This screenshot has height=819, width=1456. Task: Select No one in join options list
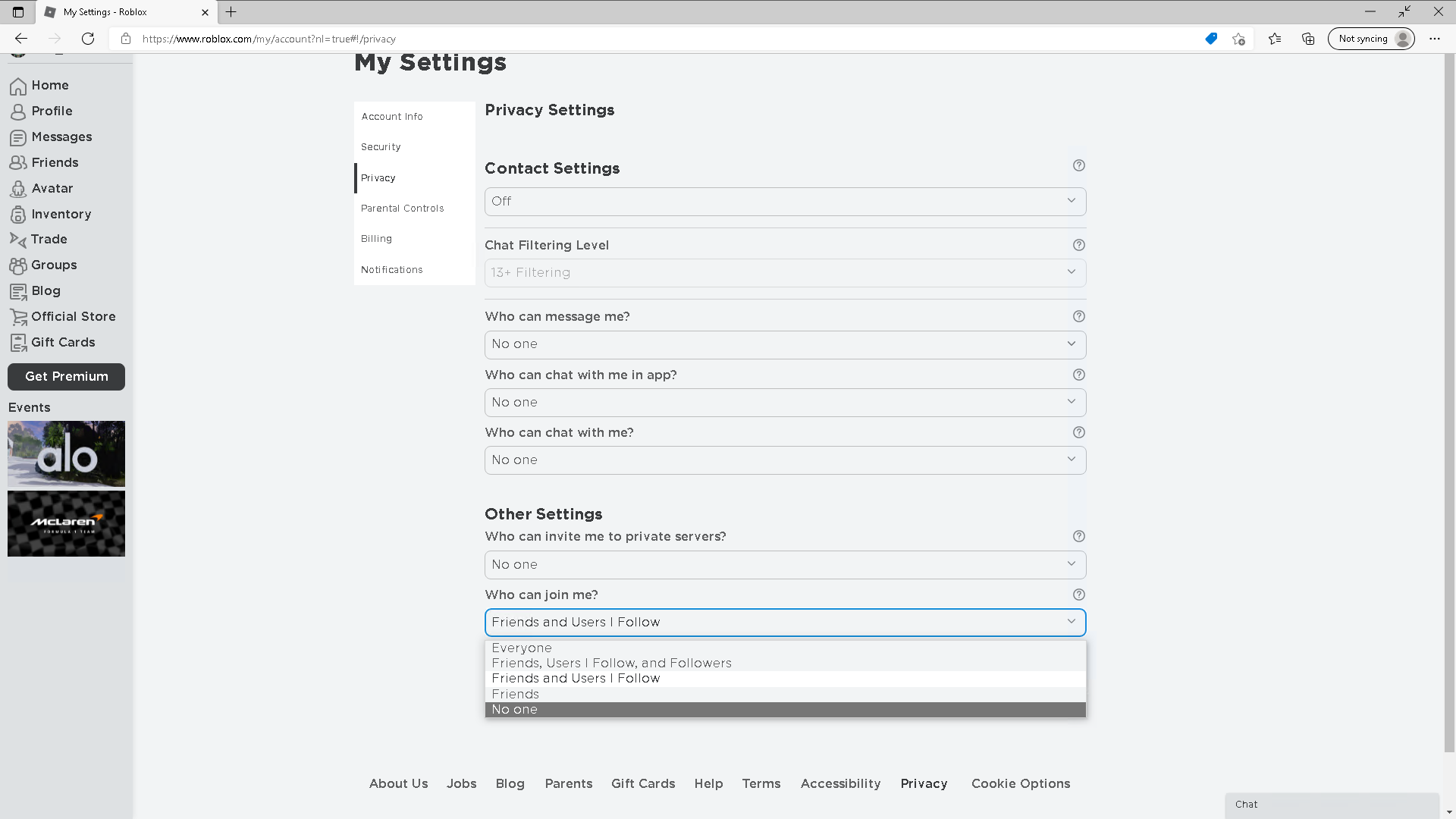pyautogui.click(x=785, y=710)
